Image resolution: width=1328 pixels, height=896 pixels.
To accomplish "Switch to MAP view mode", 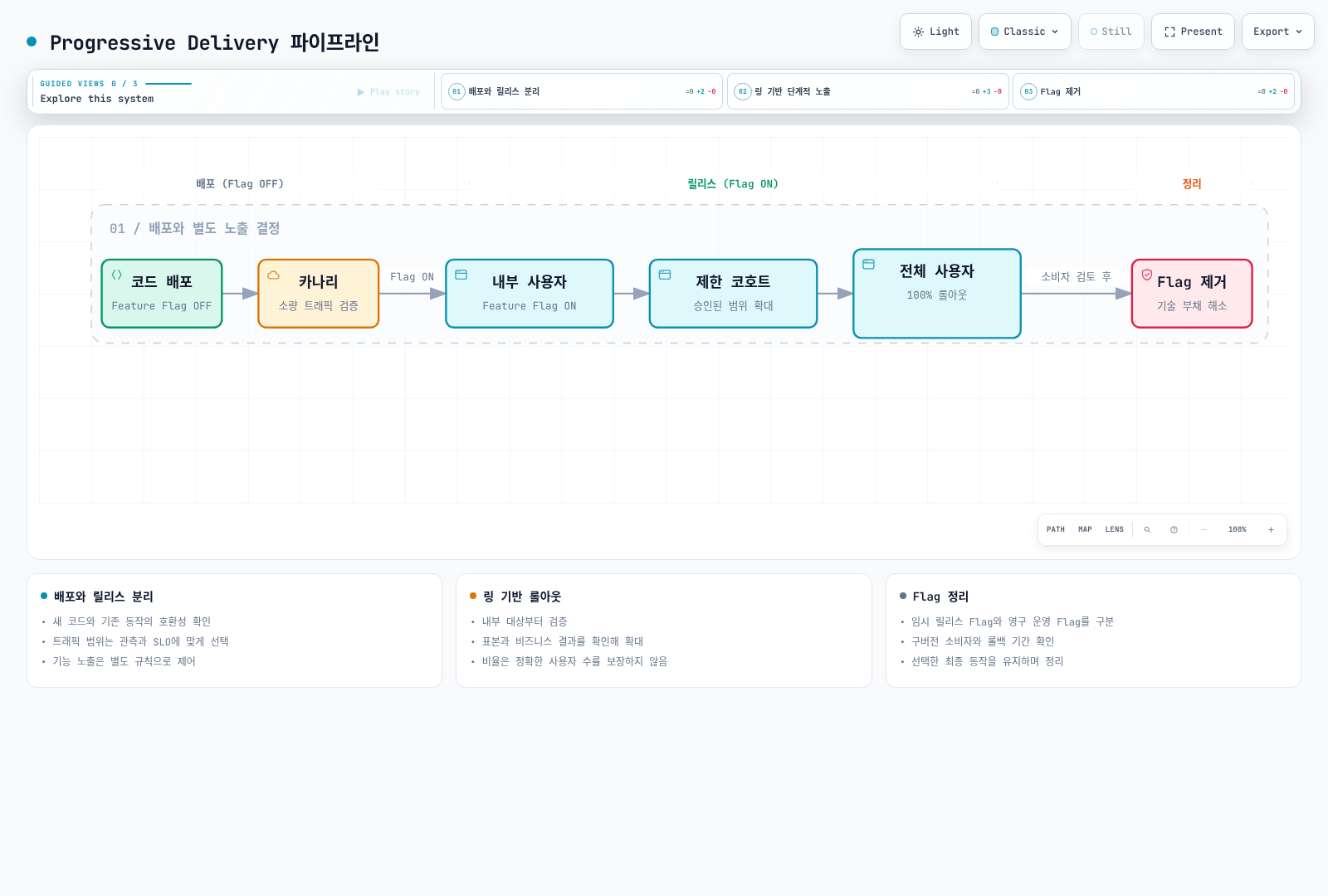I will click(1085, 529).
